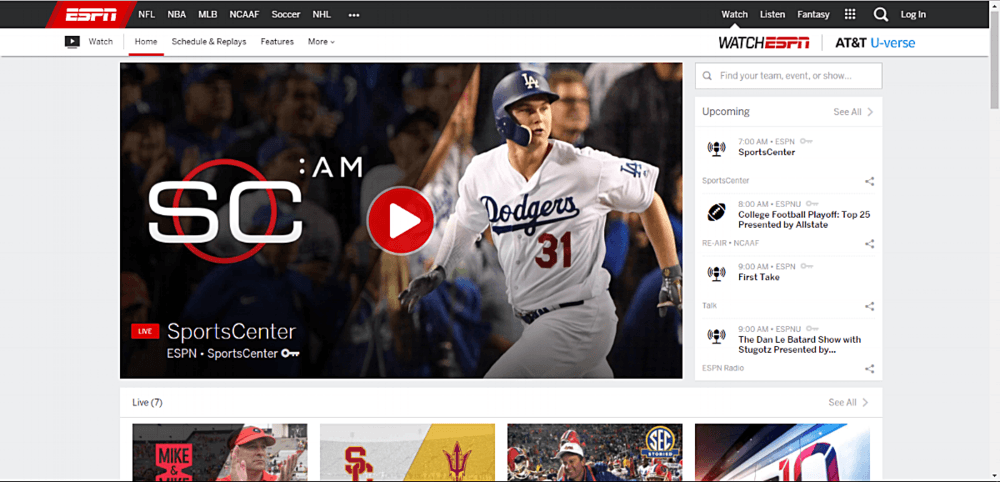The image size is (1000, 482).
Task: Share the First Take listing
Action: [x=869, y=306]
